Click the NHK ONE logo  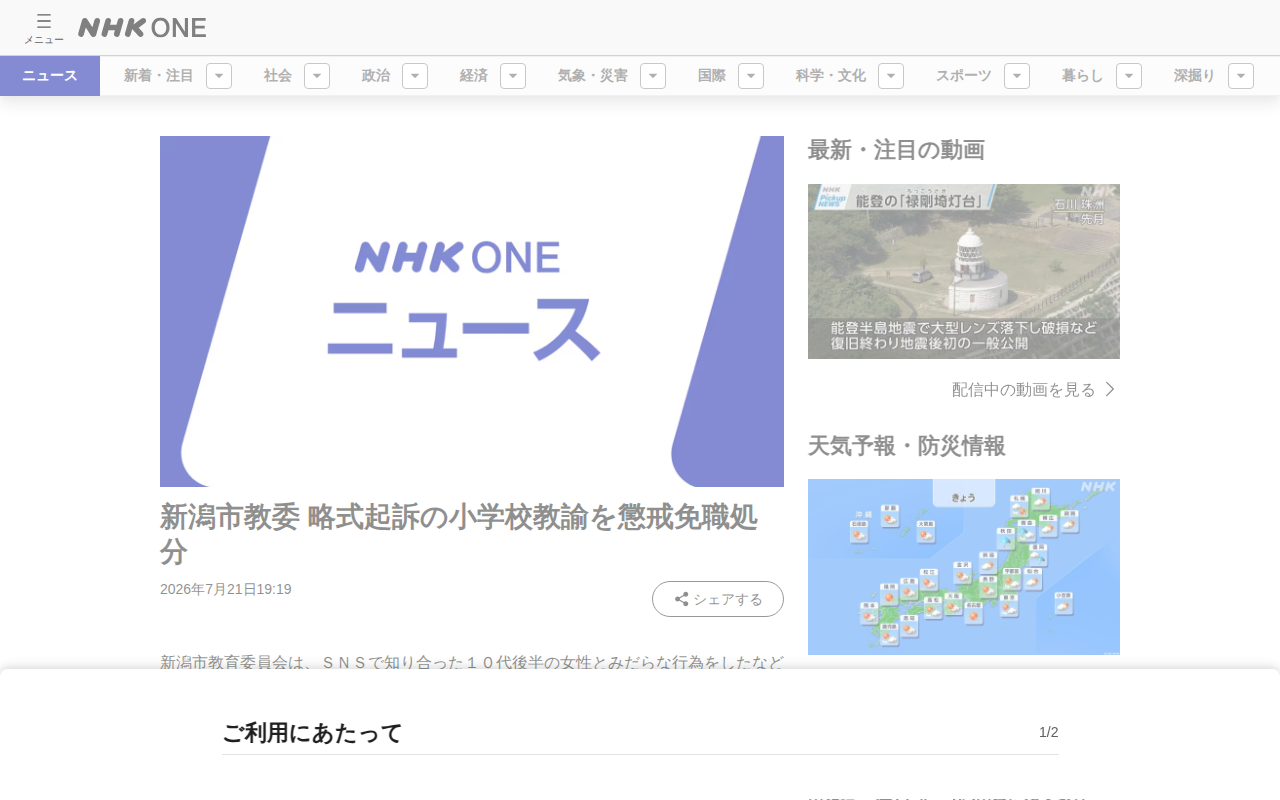coord(142,28)
